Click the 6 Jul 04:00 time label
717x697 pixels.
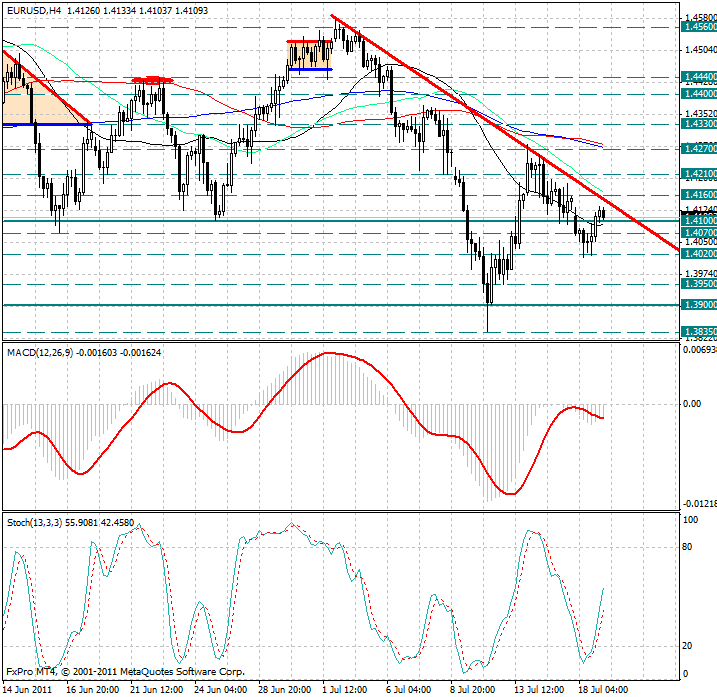[408, 689]
